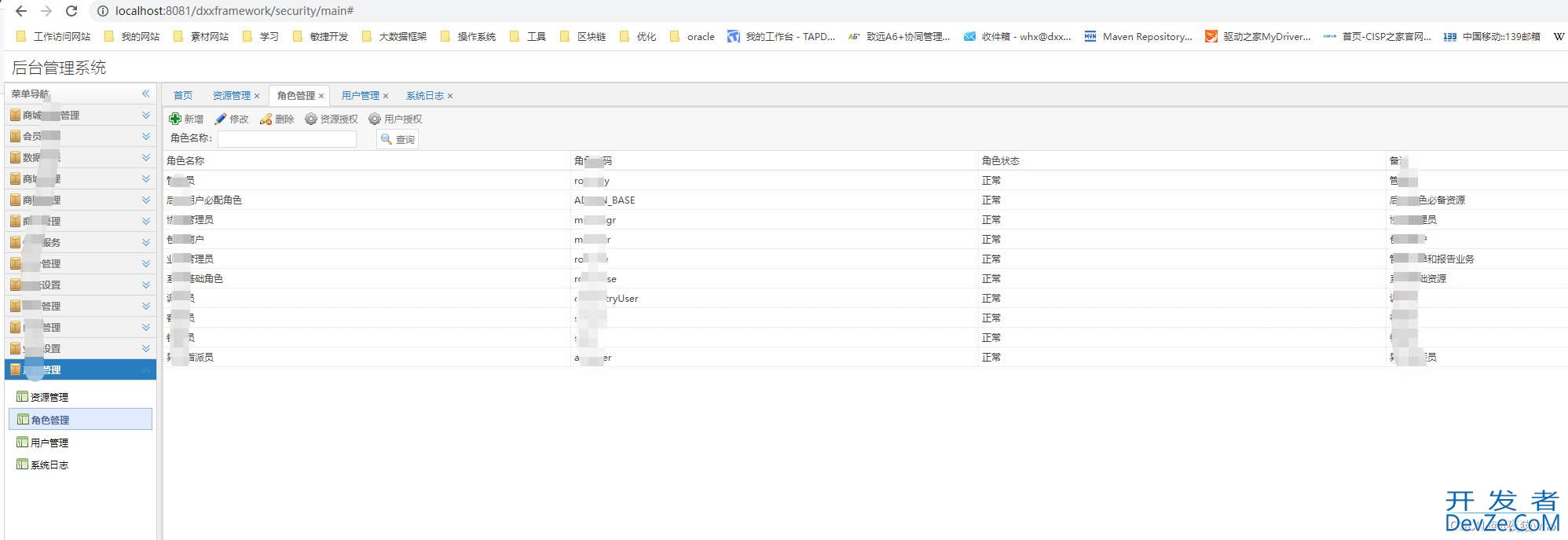Screen dimensions: 1568x540
Task: Open oracle bookmark folder
Action: tap(692, 36)
